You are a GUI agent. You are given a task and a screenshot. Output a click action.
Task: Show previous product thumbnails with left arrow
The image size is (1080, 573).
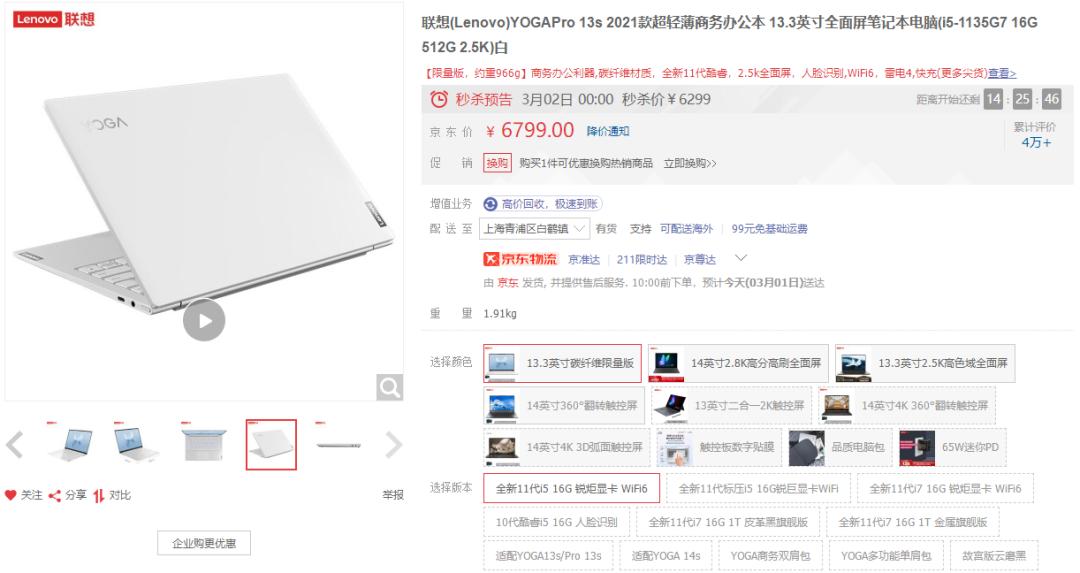(15, 444)
